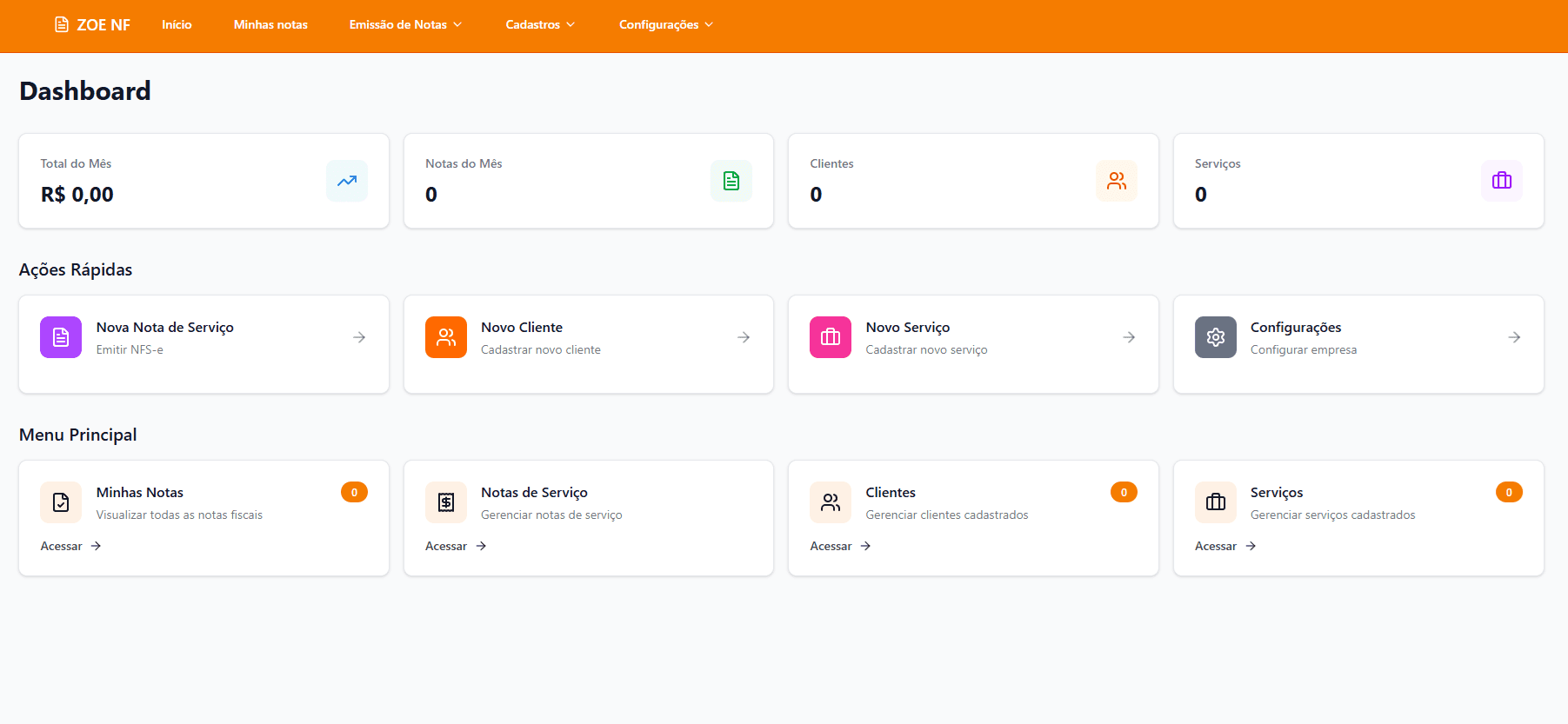Click the Total do Mês label
1568x724 pixels.
click(x=76, y=163)
